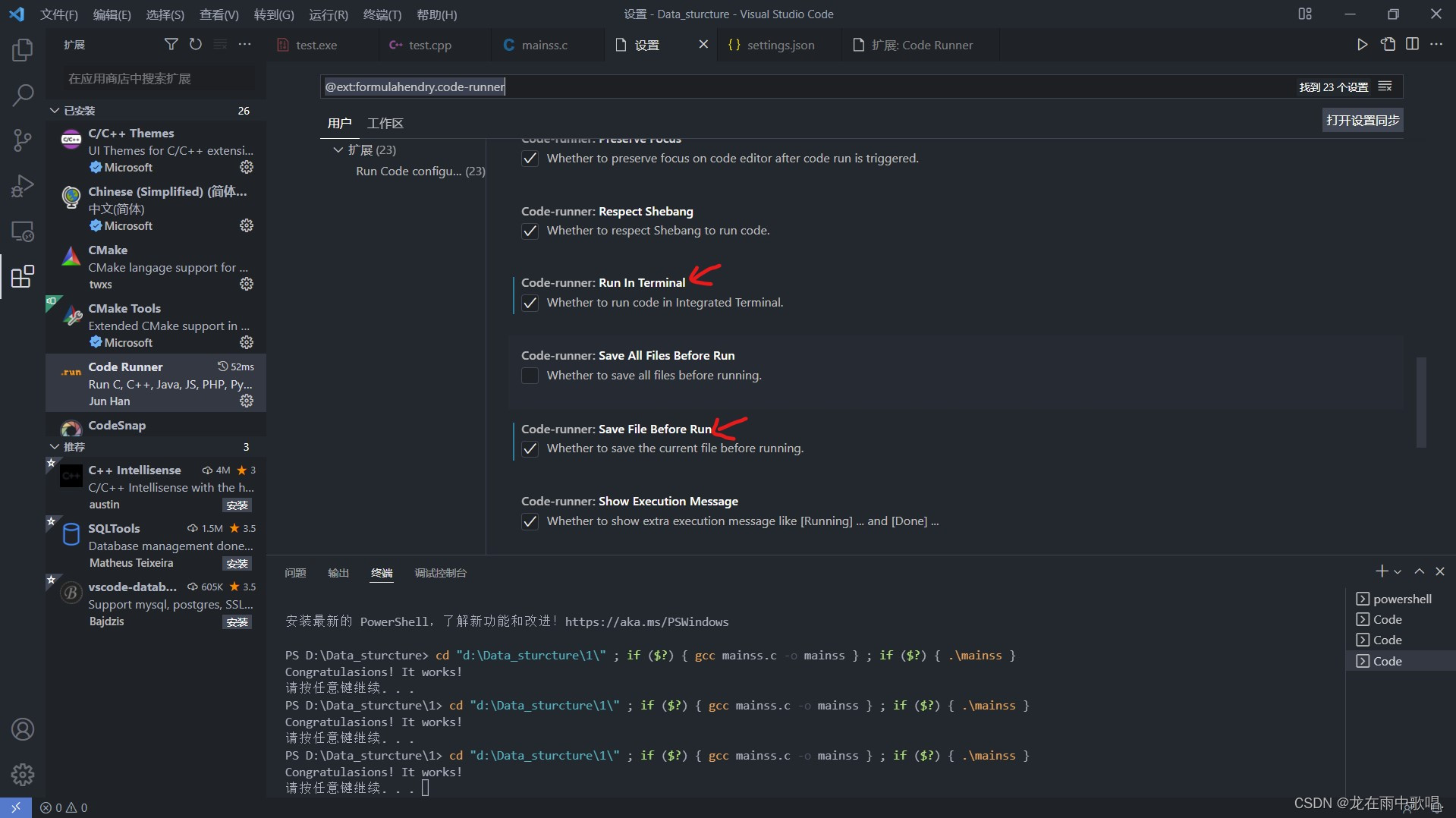This screenshot has height=818, width=1456.
Task: Split the editor to the right
Action: (x=1412, y=45)
